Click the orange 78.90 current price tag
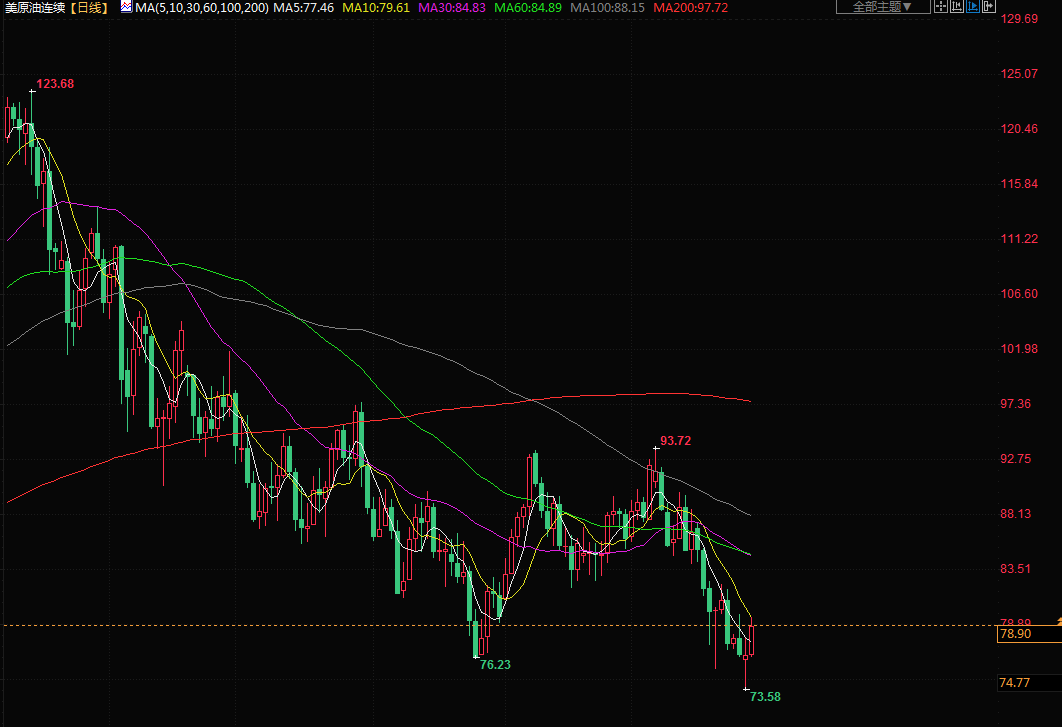1062x727 pixels. click(x=1014, y=634)
